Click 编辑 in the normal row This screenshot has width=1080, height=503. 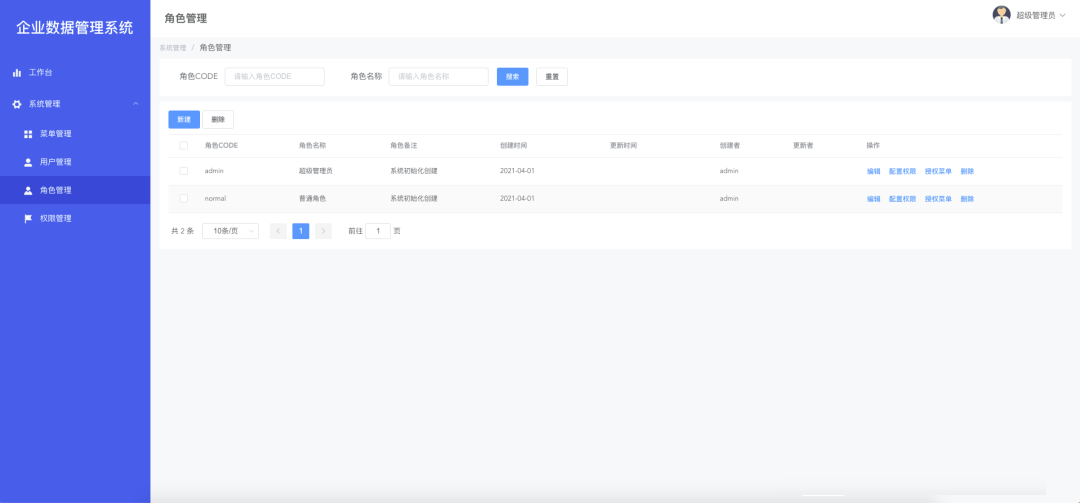(873, 198)
